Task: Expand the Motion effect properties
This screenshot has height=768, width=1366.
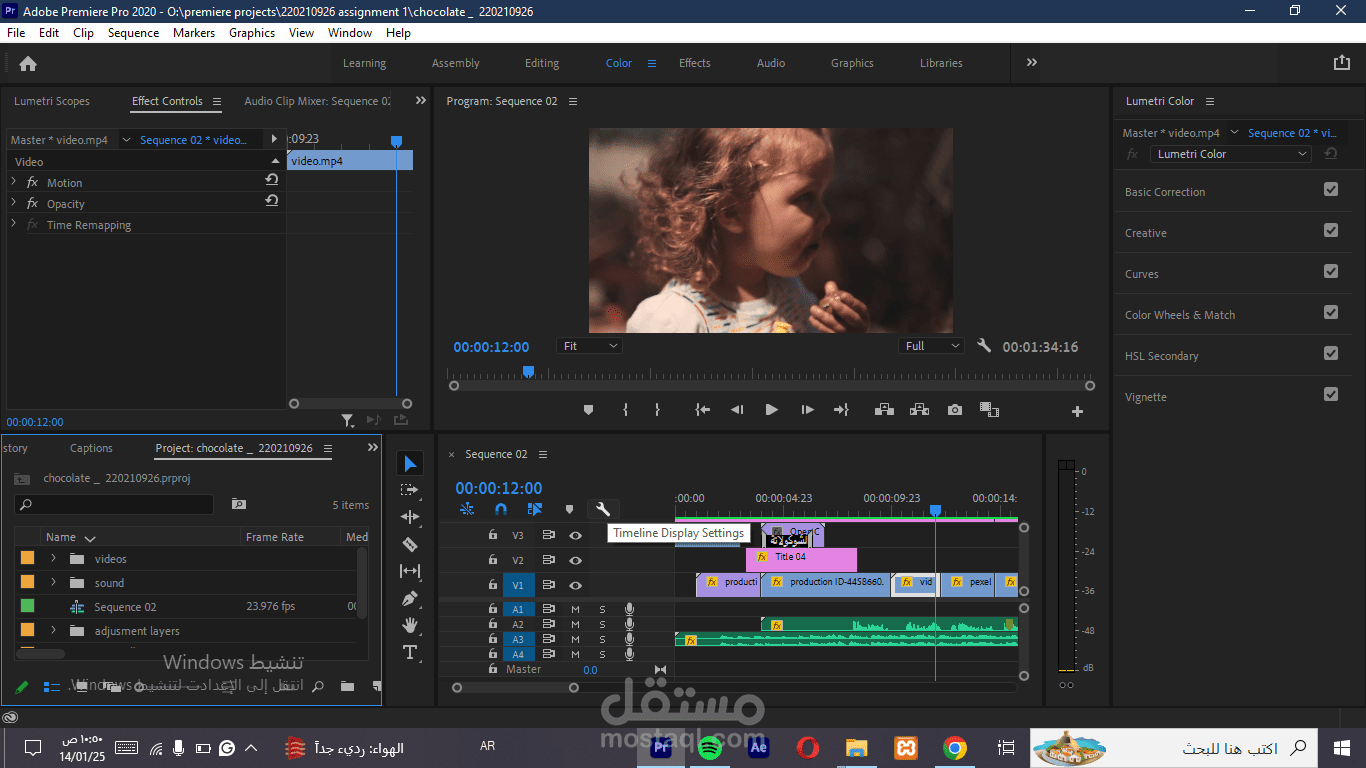Action: [x=14, y=182]
